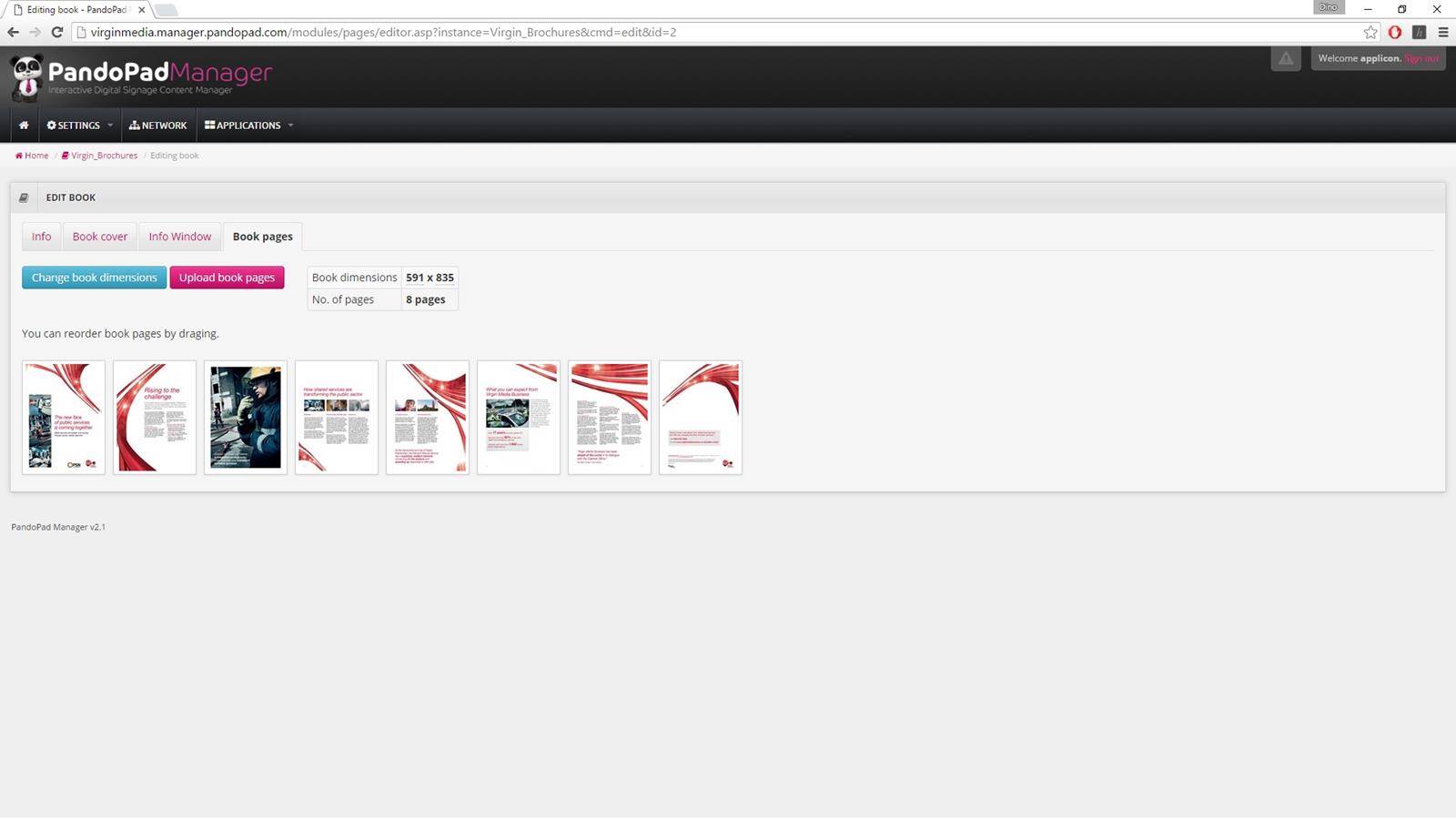This screenshot has height=819, width=1456.
Task: Switch to the Book cover tab
Action: click(100, 237)
